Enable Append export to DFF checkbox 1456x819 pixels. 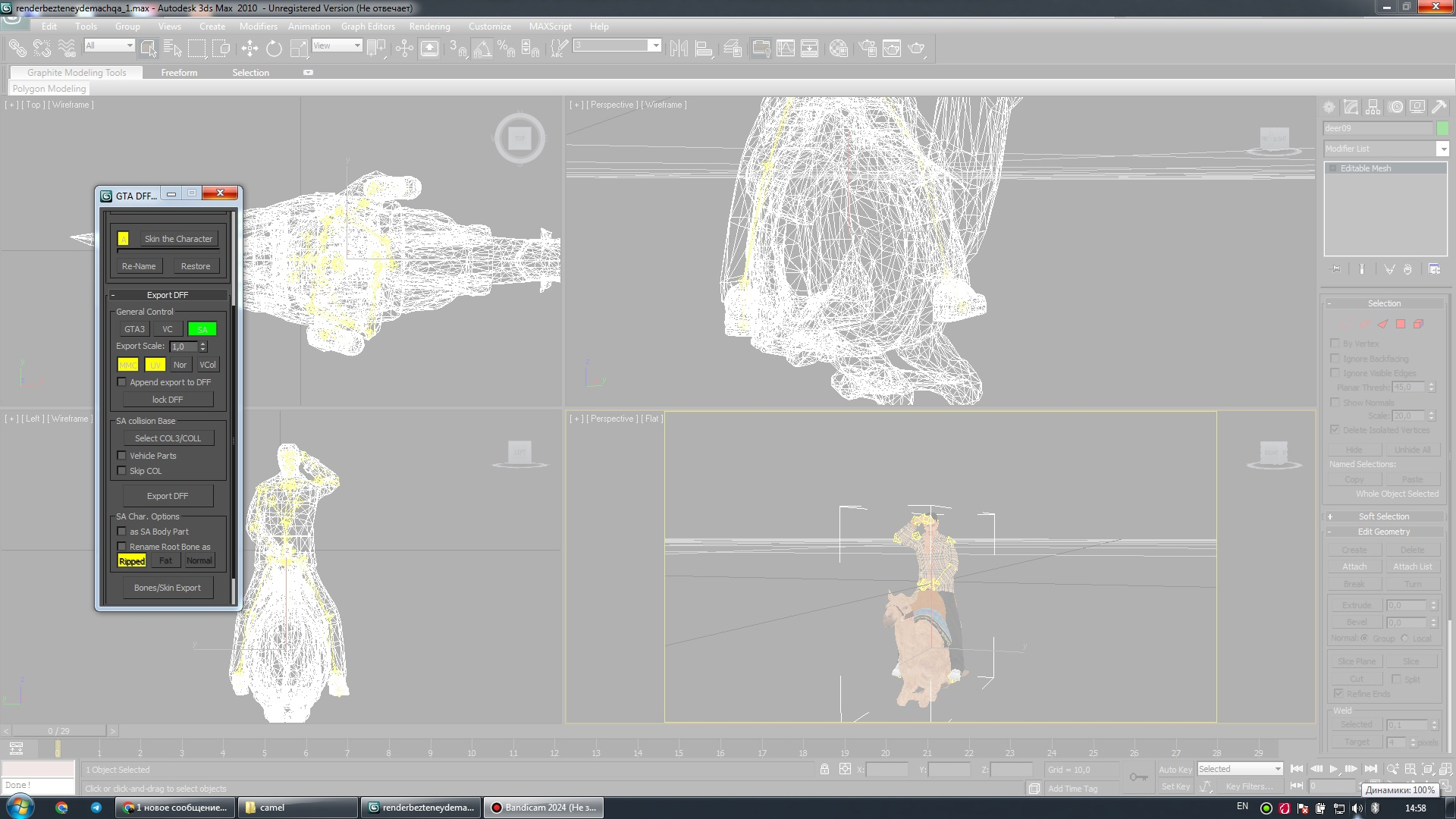(x=122, y=382)
